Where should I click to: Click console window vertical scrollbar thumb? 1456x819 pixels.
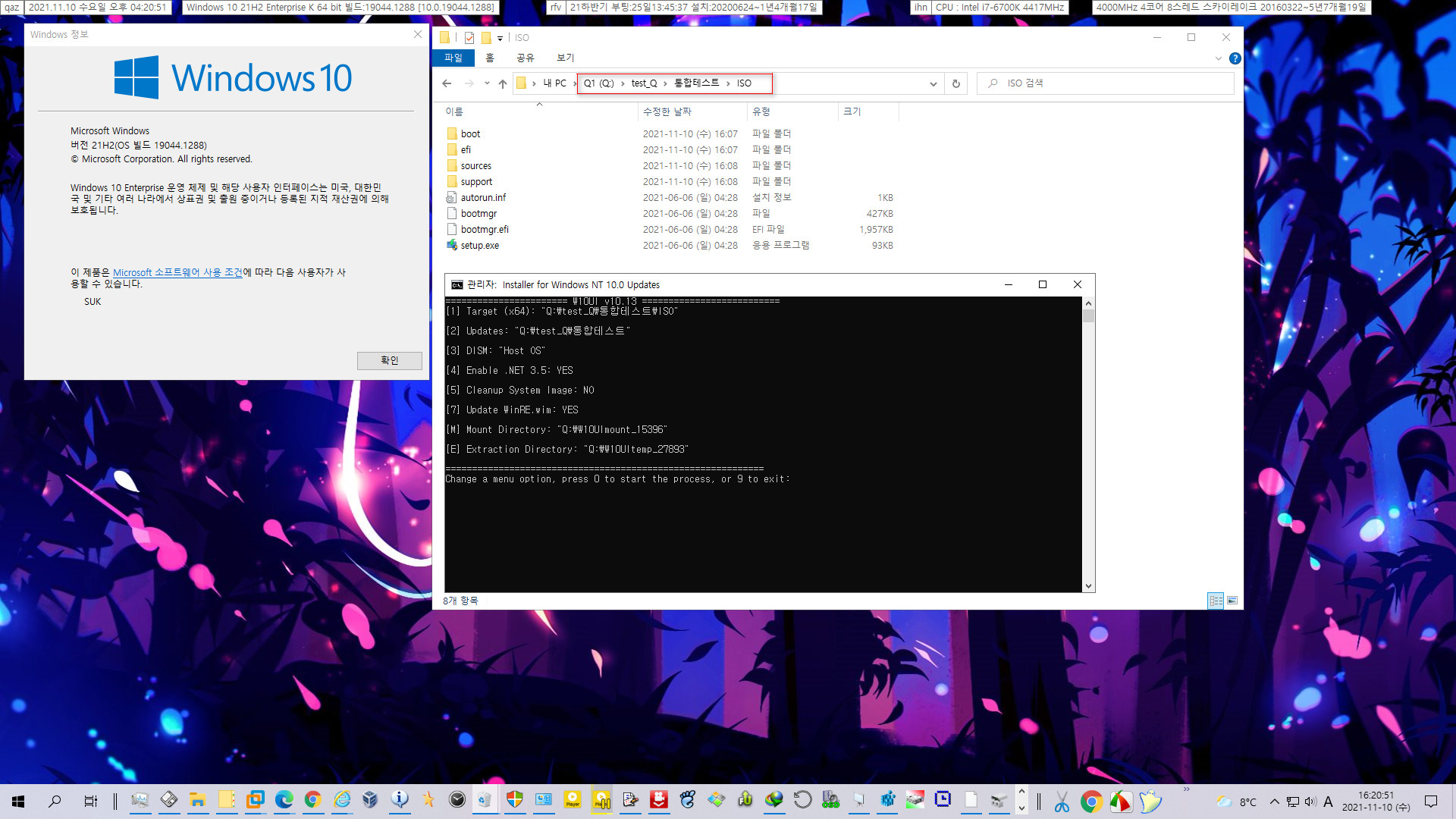pos(1088,315)
